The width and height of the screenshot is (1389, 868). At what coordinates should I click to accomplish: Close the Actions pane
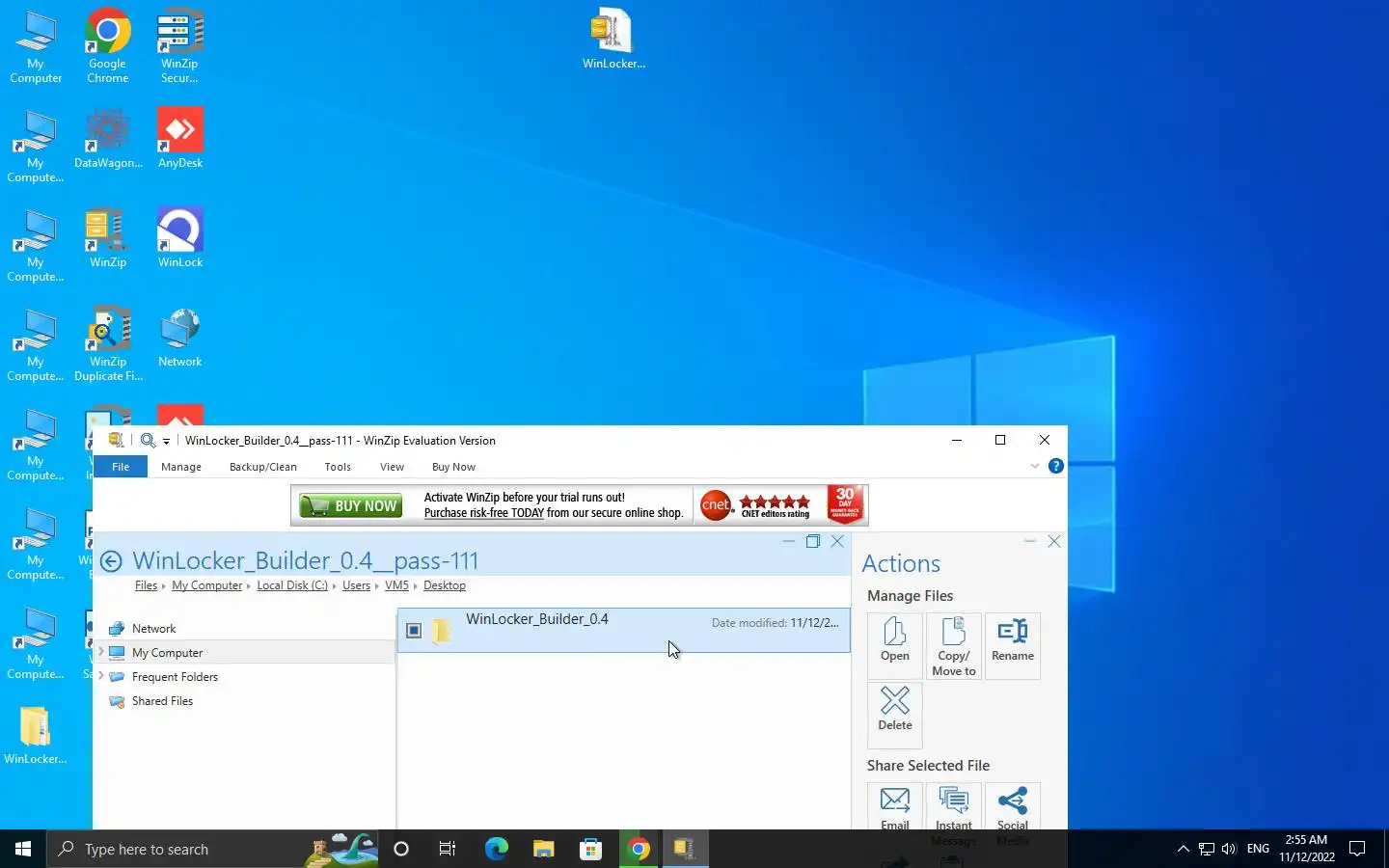pyautogui.click(x=1054, y=542)
